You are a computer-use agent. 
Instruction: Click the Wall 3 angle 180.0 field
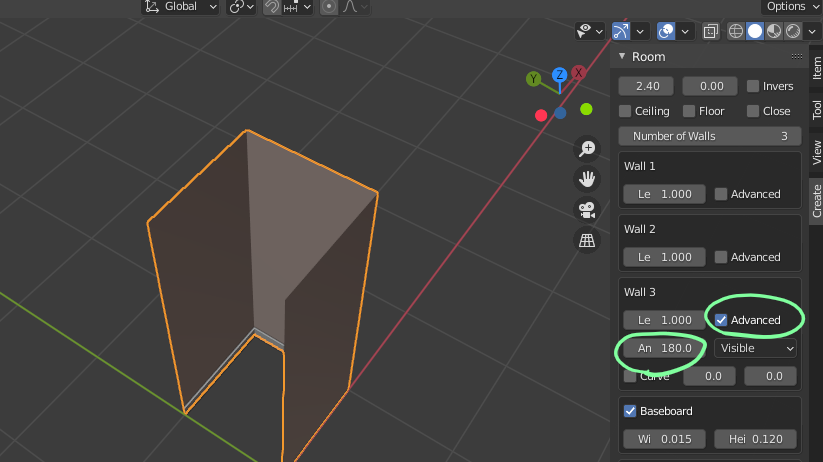(664, 348)
